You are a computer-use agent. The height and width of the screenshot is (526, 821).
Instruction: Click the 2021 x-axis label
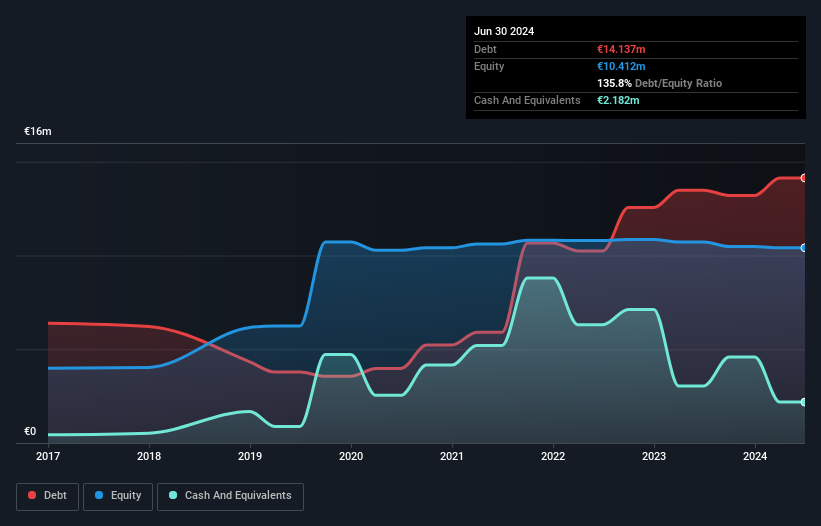click(452, 456)
